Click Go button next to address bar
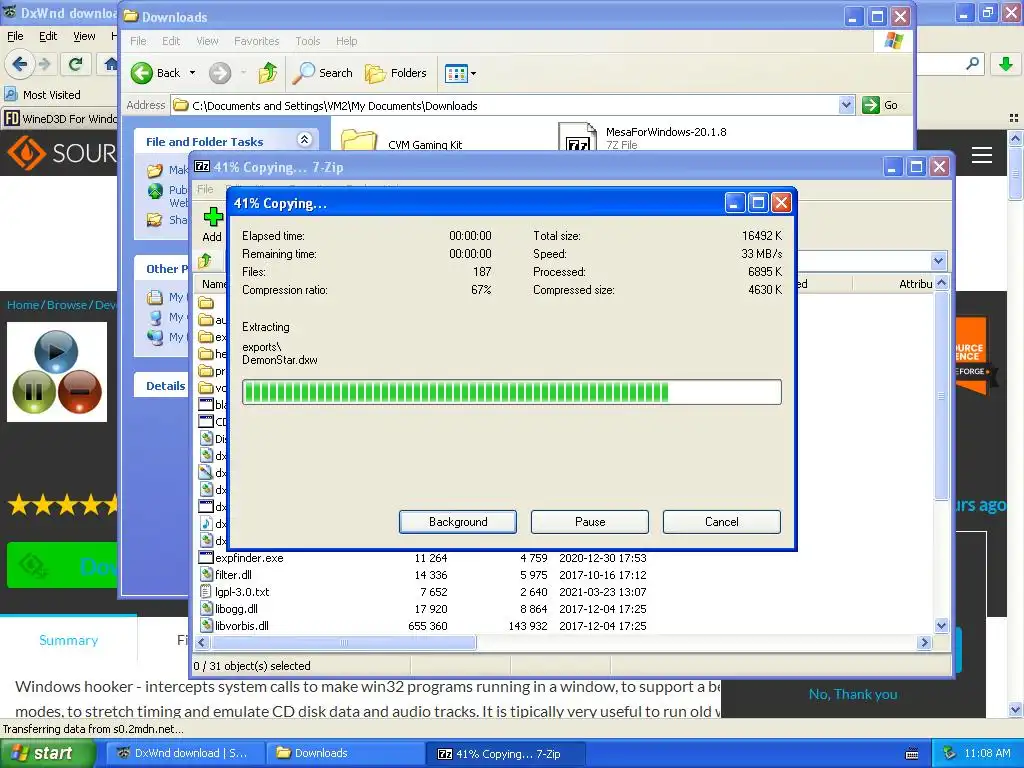 tap(880, 105)
